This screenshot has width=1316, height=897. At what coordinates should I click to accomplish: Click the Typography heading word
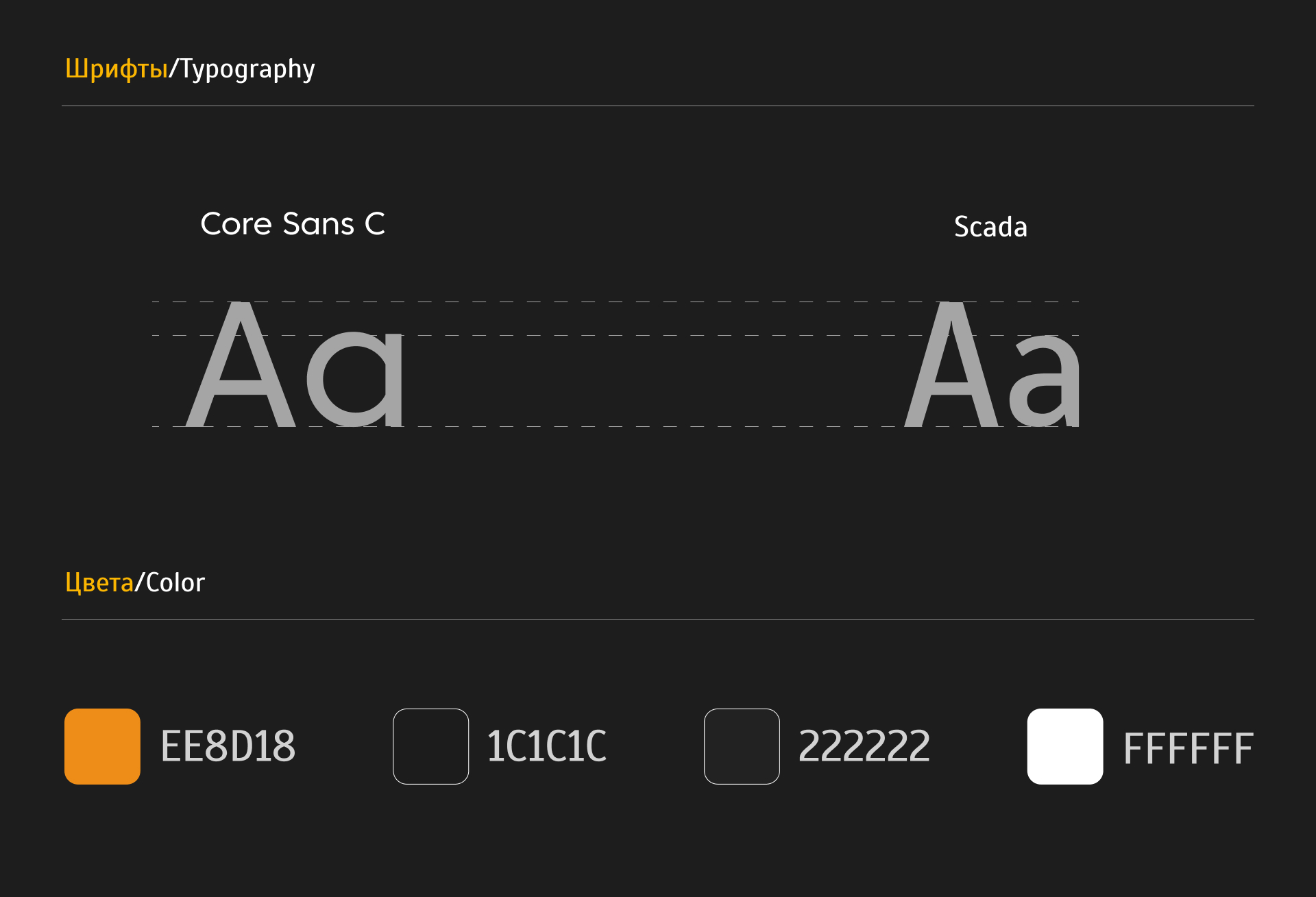[247, 69]
